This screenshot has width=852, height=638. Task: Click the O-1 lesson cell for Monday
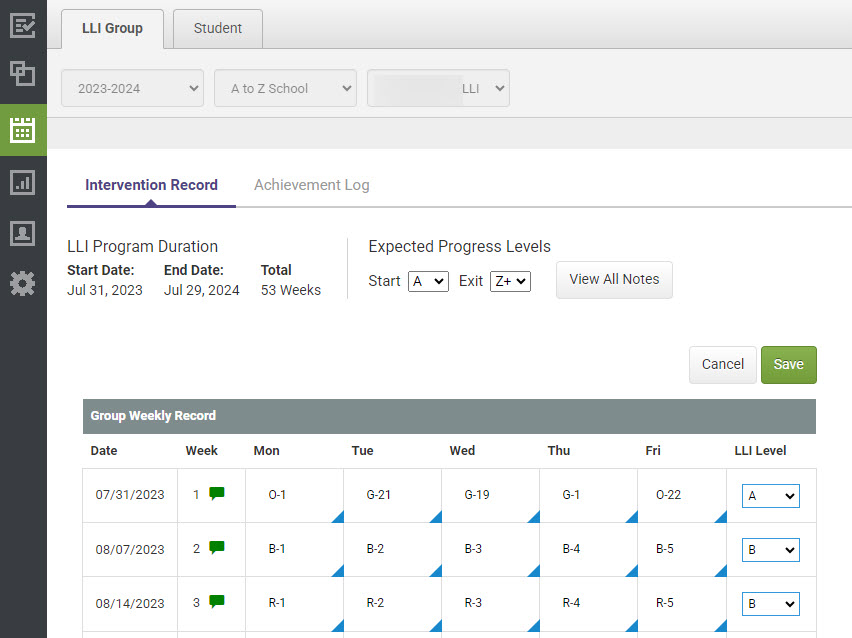point(278,495)
